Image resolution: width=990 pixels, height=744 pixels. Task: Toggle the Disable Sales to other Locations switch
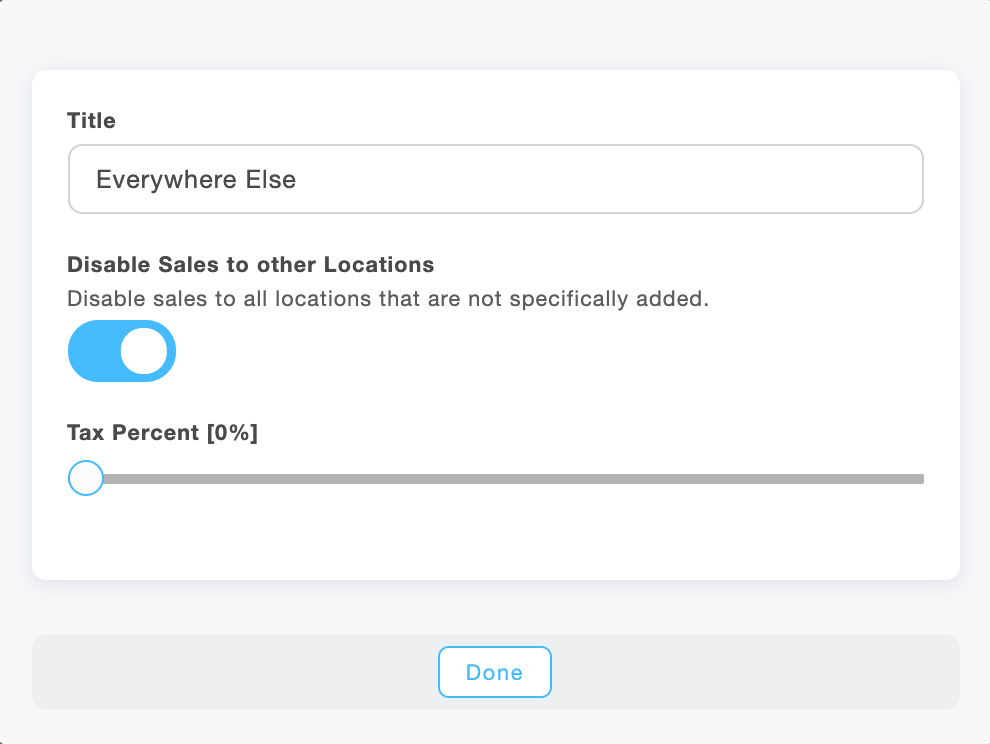coord(122,351)
